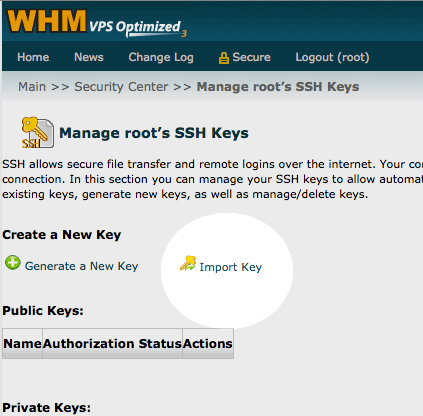Click the Manage root's SSH Keys breadcrumb
This screenshot has height=416, width=423.
point(278,87)
